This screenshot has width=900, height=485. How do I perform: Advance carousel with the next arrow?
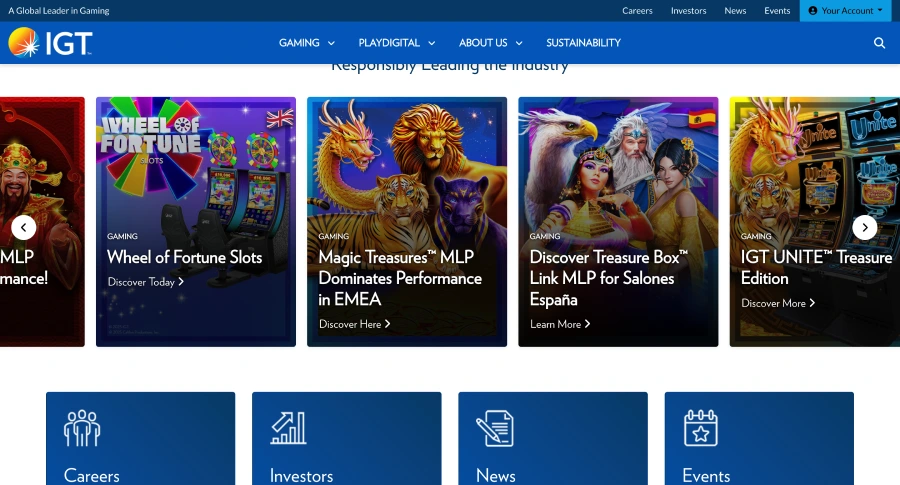click(x=865, y=228)
